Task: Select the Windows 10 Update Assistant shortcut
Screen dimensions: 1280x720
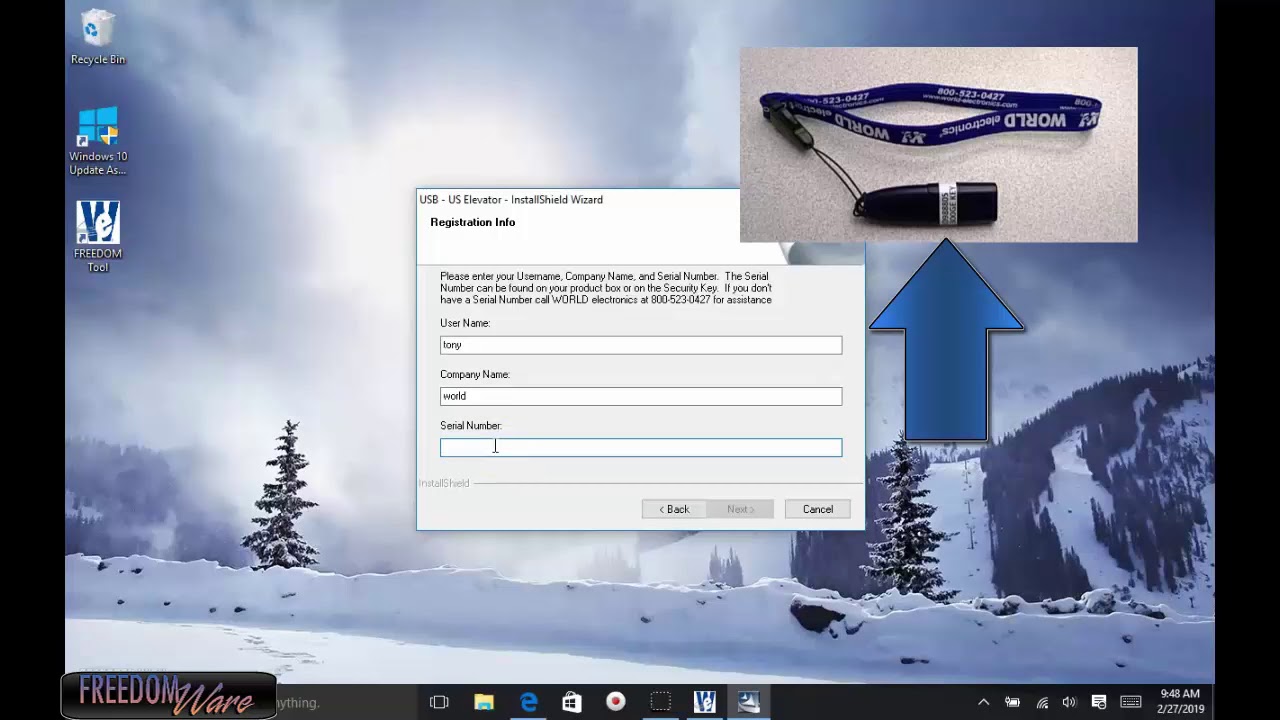Action: (98, 141)
